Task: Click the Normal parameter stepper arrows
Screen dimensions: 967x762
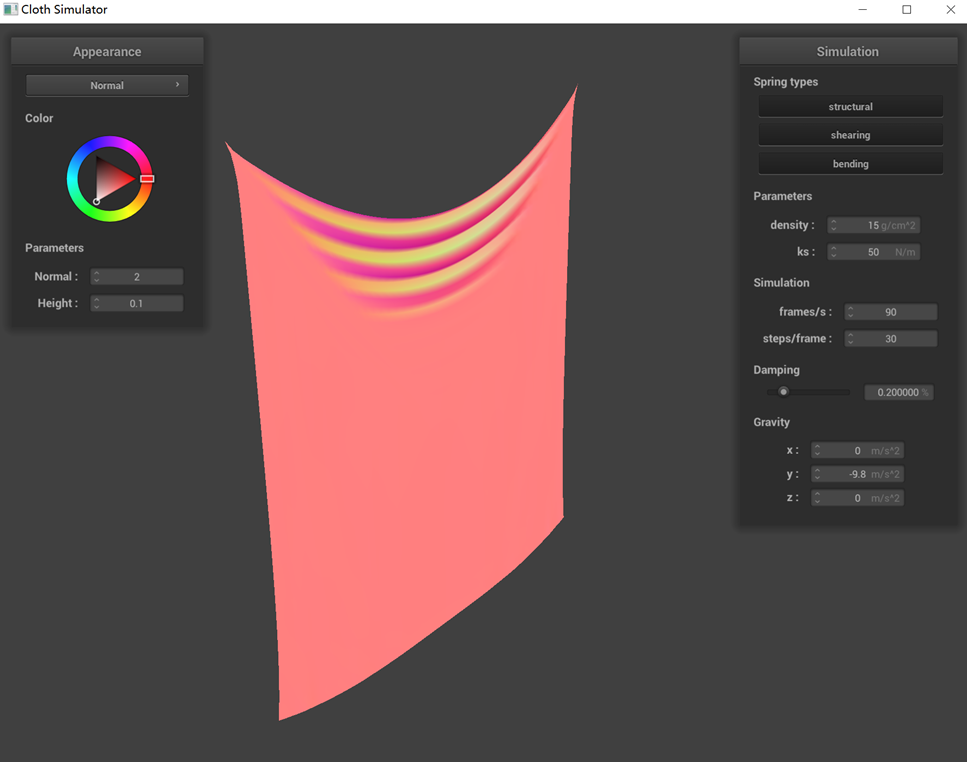Action: tap(97, 277)
